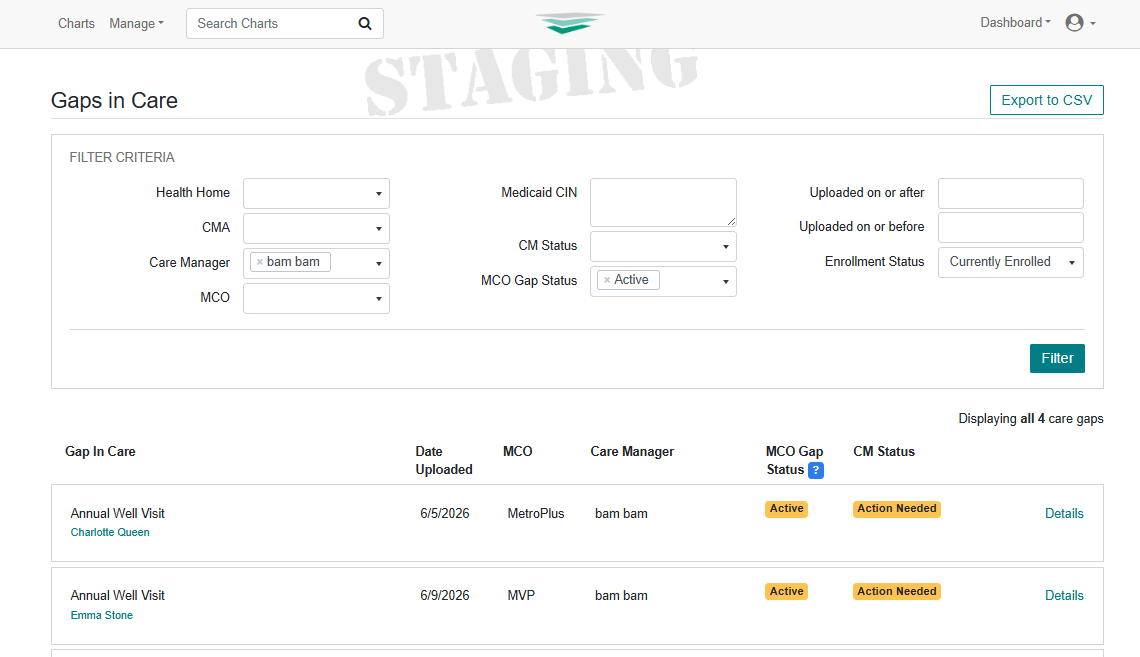Click the Filter button

pos(1057,358)
